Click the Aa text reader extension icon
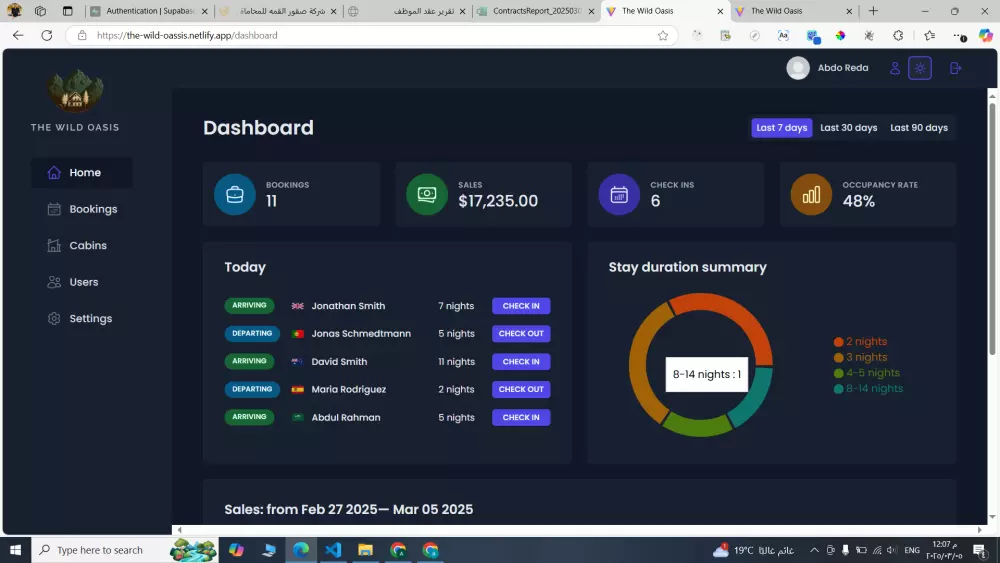This screenshot has width=1000, height=563. tap(783, 36)
